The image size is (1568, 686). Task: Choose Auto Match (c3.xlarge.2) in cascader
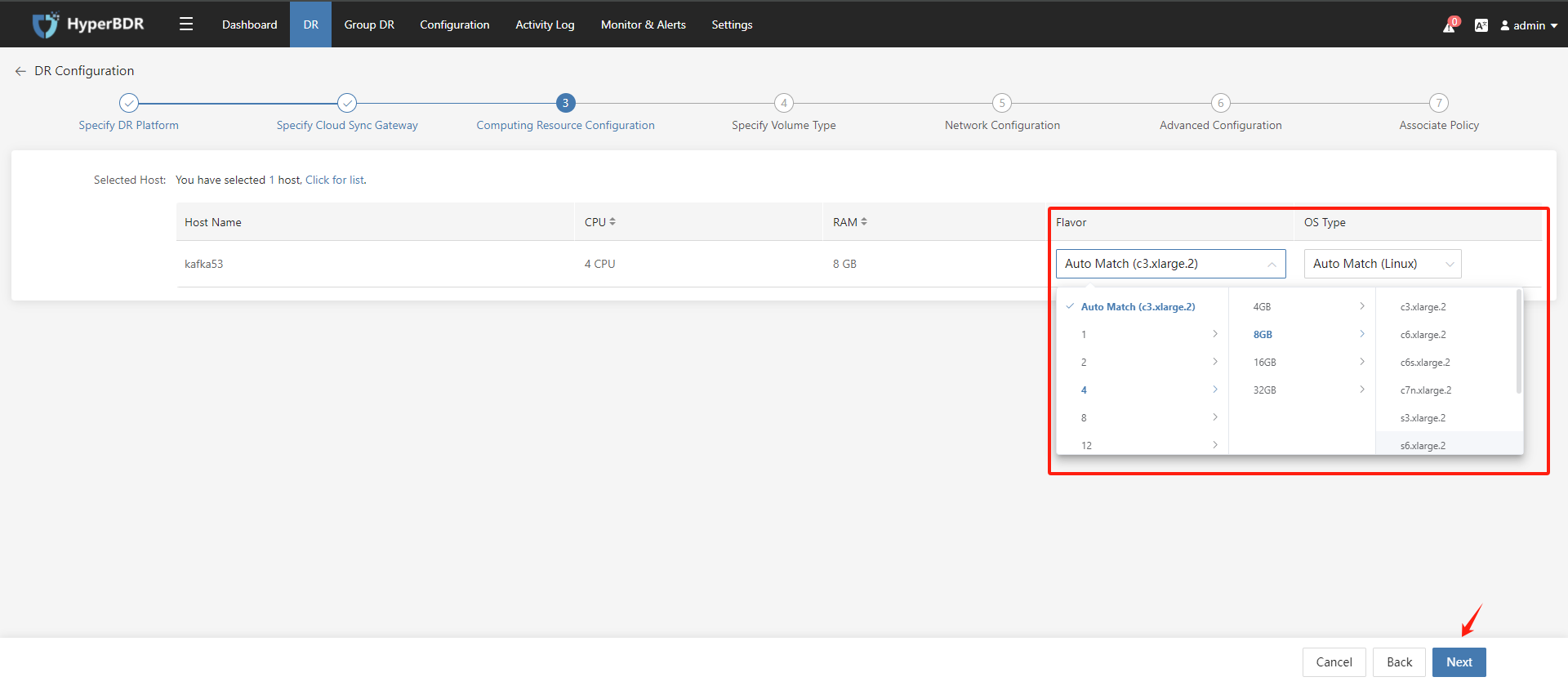(1143, 306)
